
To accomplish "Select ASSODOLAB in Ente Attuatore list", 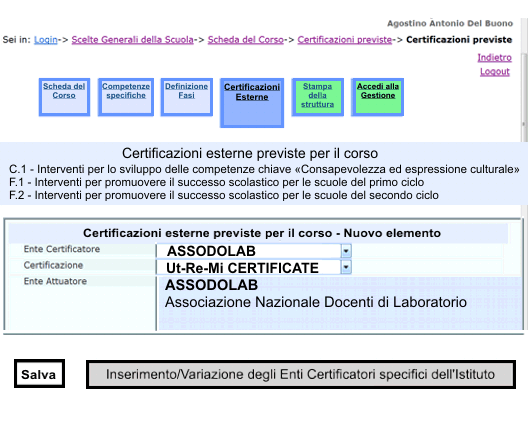I will tap(211, 285).
